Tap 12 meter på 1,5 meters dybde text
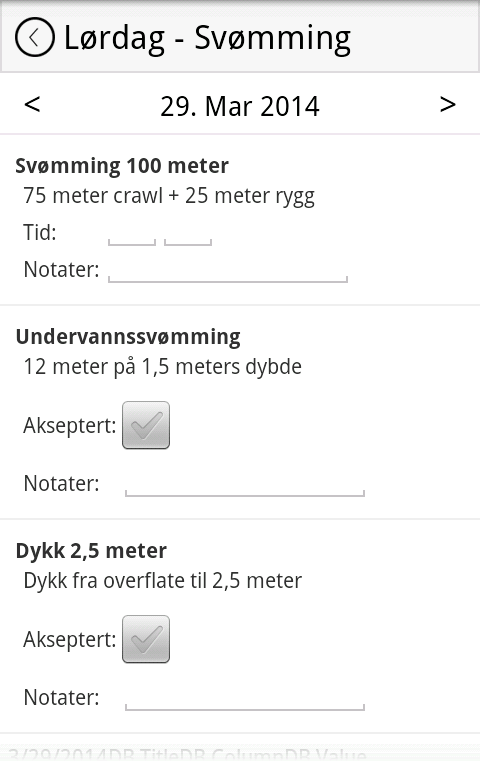 (x=163, y=367)
